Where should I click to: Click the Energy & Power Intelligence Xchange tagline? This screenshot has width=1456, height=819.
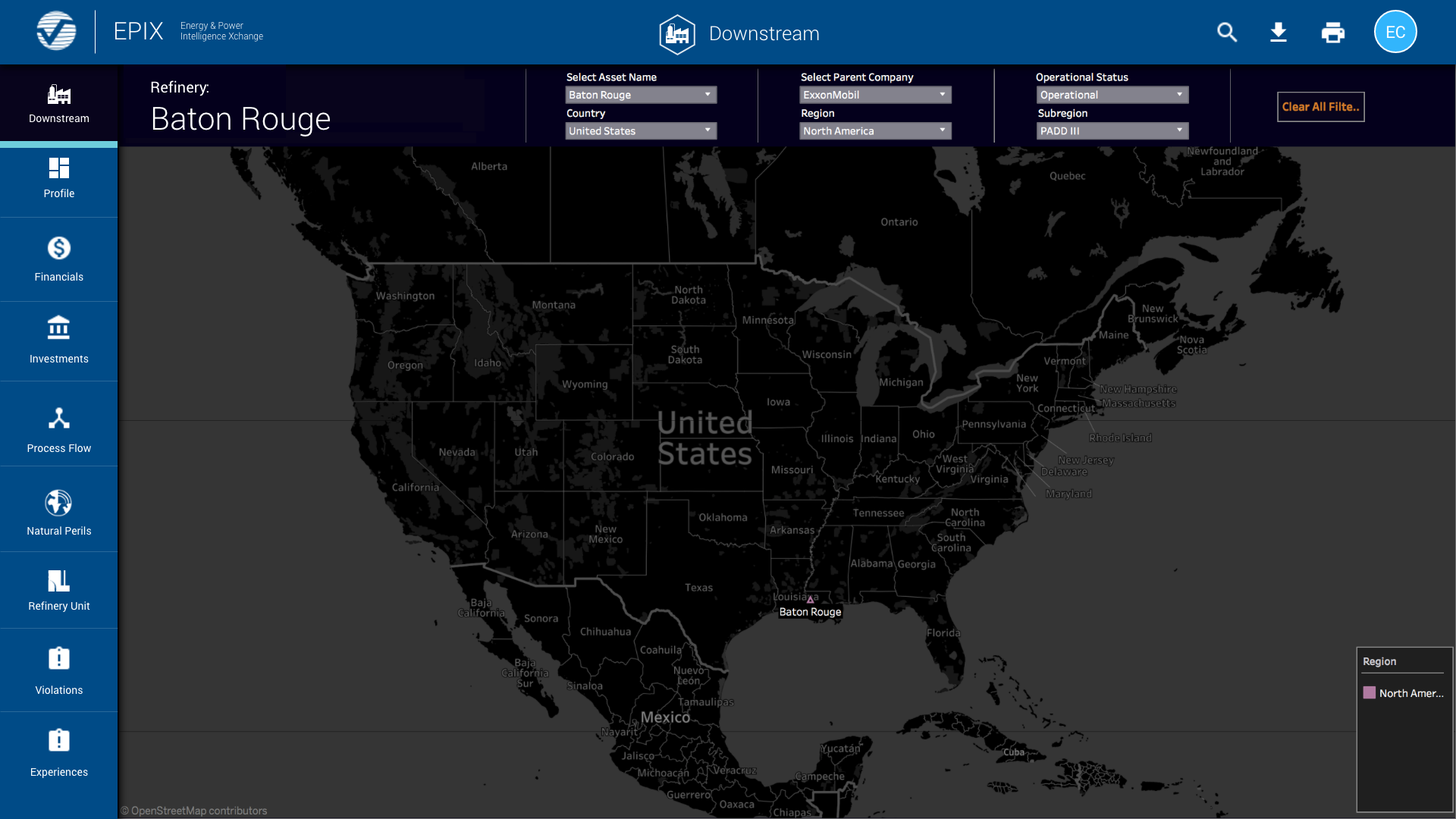221,31
